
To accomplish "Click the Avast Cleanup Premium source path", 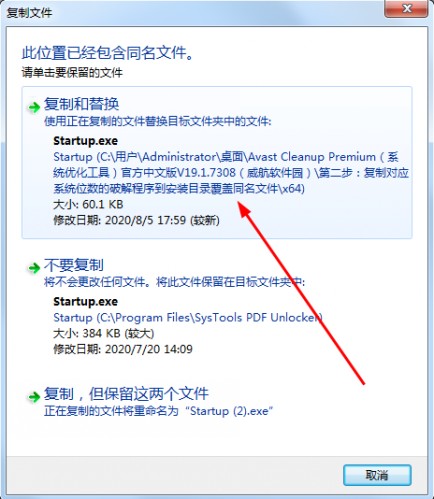I will (x=231, y=173).
